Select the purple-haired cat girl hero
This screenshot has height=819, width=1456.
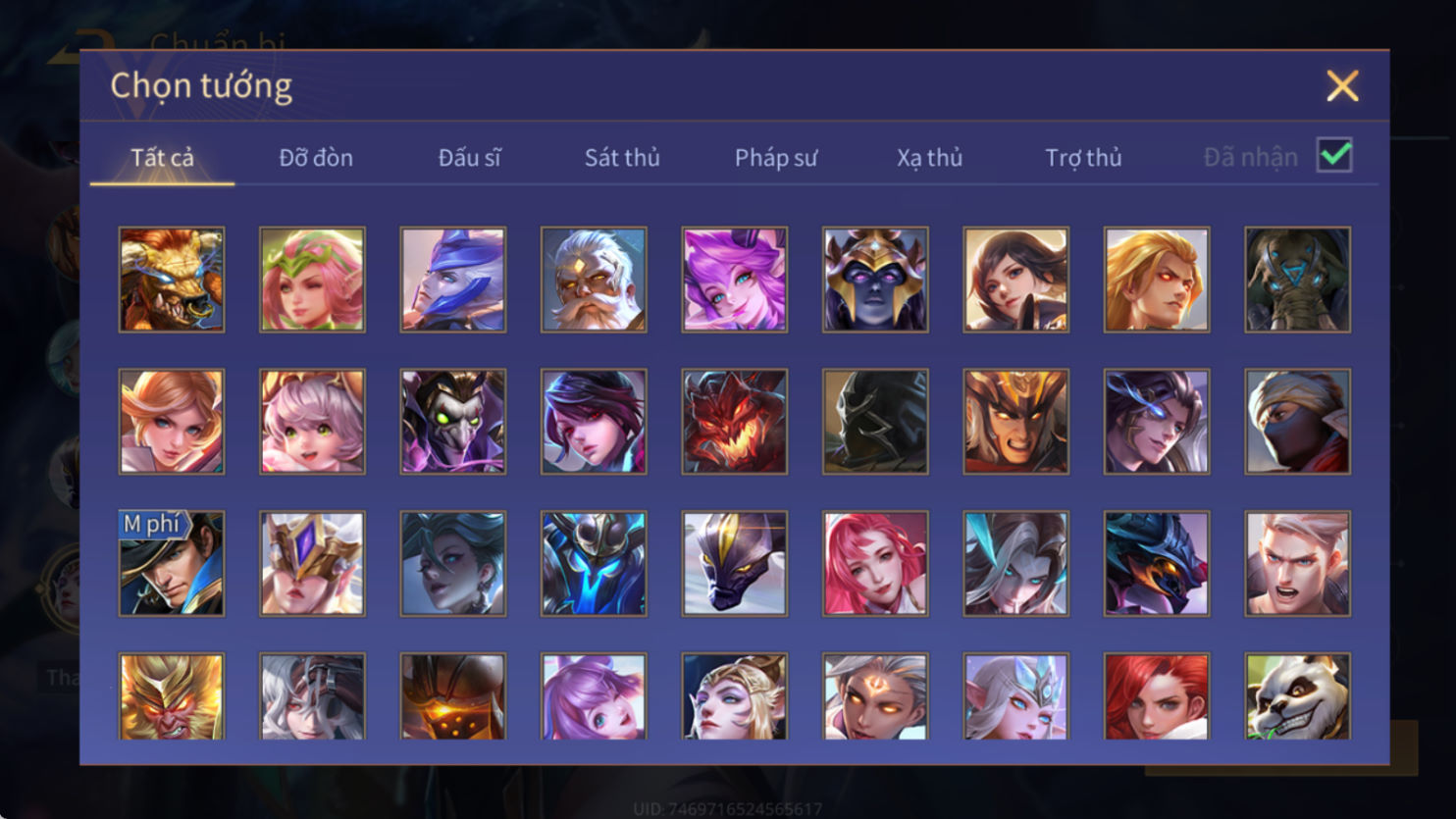[x=734, y=280]
